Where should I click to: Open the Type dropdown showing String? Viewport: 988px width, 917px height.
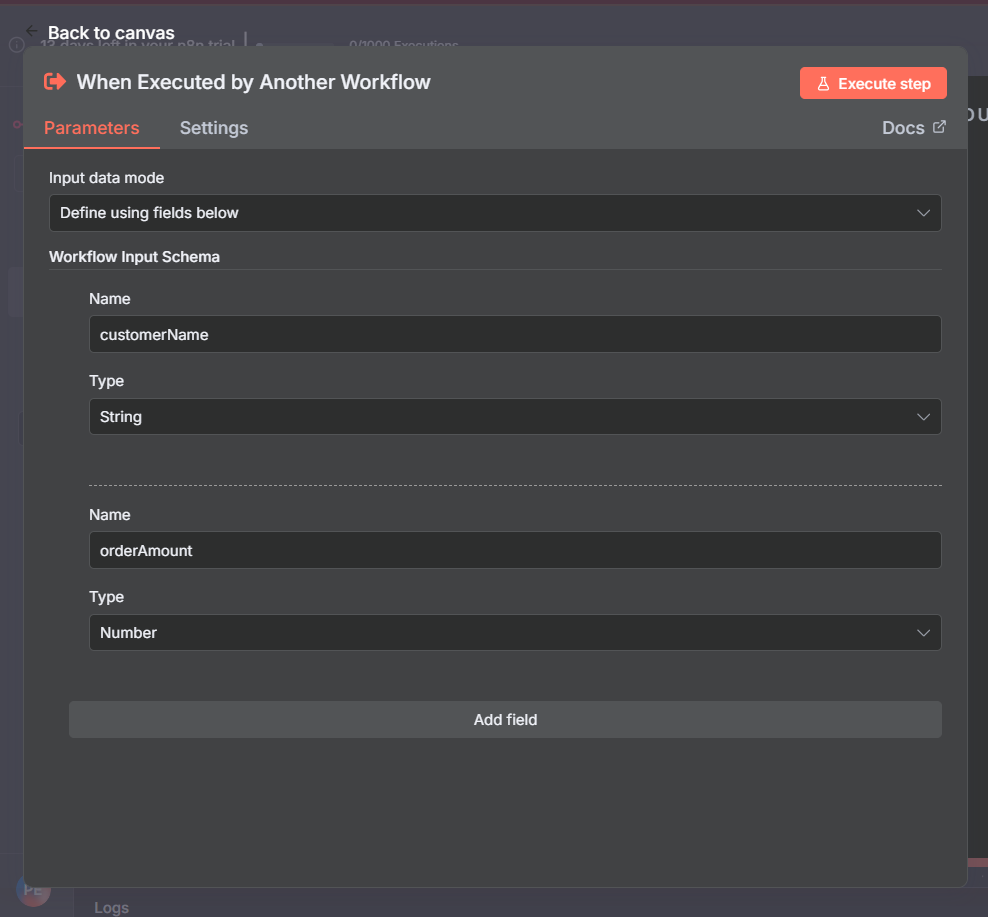click(x=515, y=417)
